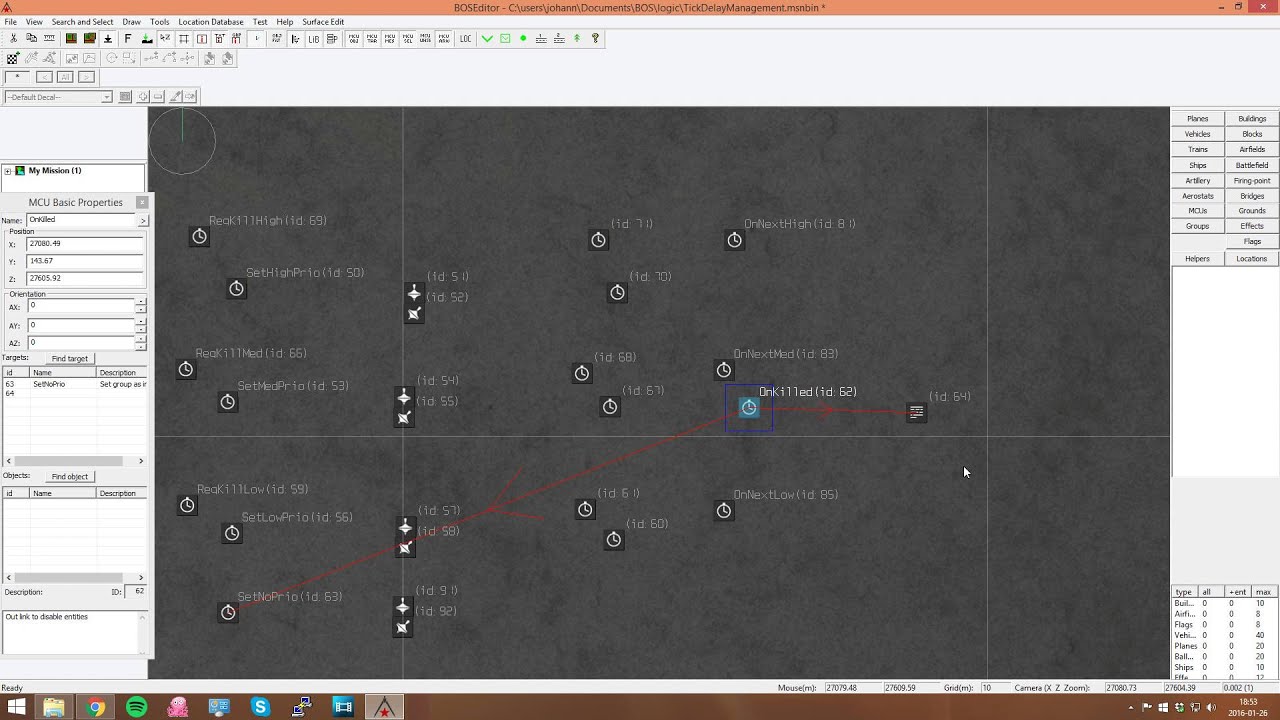Click the Cut scissors toolbar icon
This screenshot has height=720, width=1280.
13,38
